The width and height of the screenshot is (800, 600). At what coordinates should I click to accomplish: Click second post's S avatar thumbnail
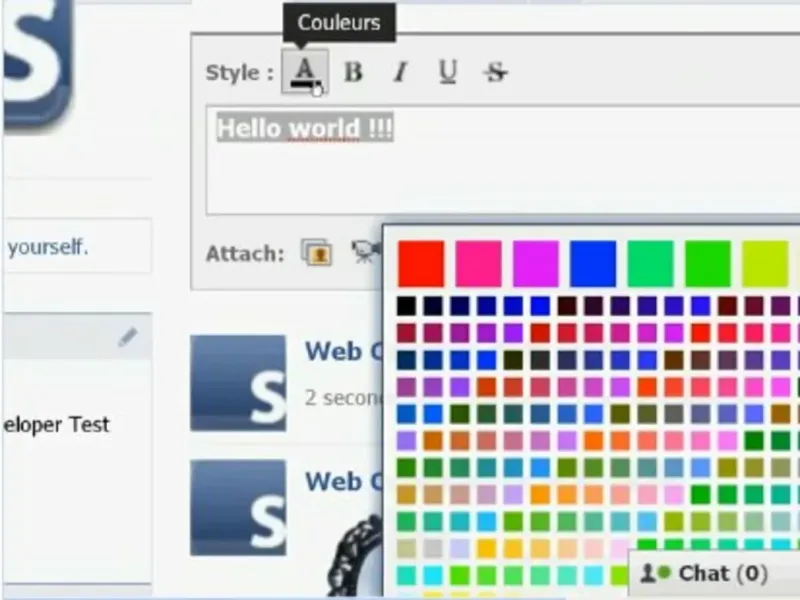[x=238, y=508]
